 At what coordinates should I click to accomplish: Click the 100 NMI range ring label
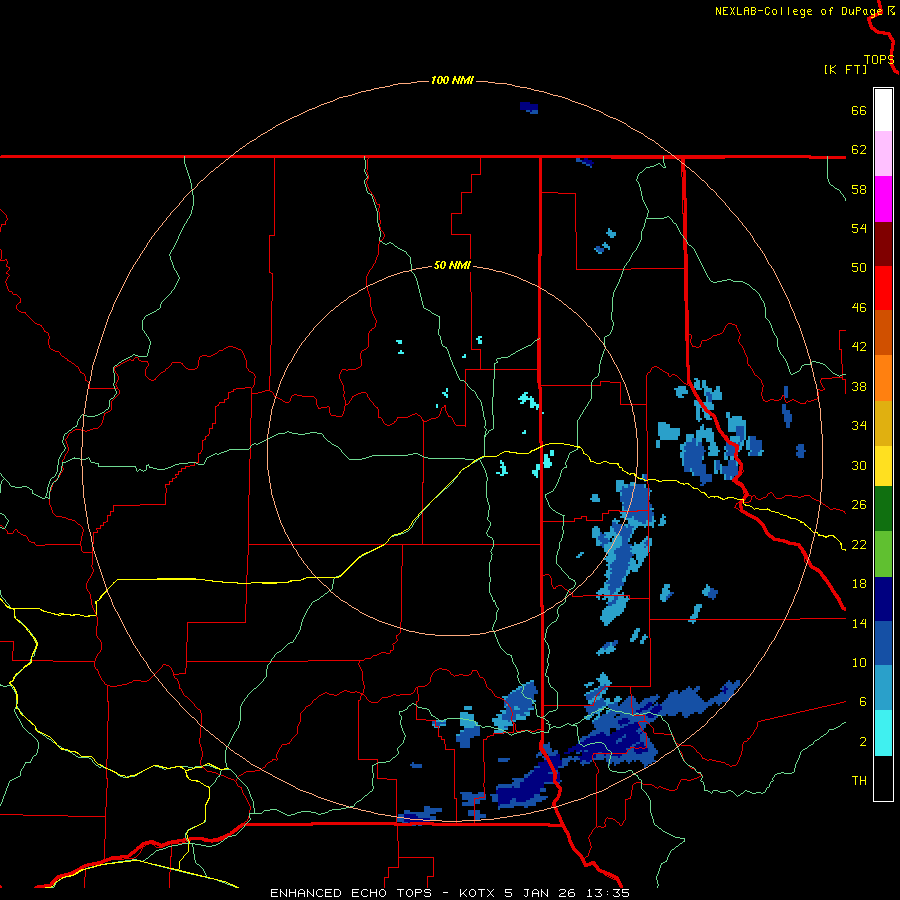point(452,80)
